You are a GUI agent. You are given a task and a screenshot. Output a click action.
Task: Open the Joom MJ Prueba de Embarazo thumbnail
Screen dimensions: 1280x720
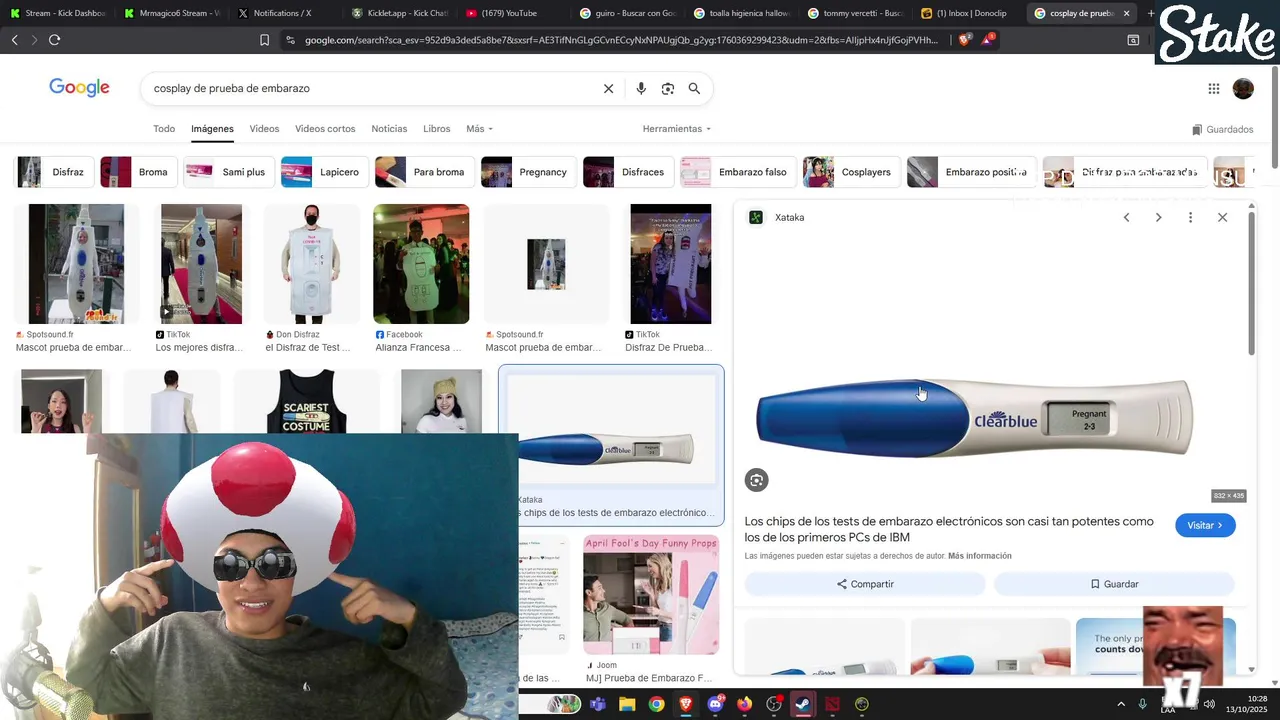651,595
